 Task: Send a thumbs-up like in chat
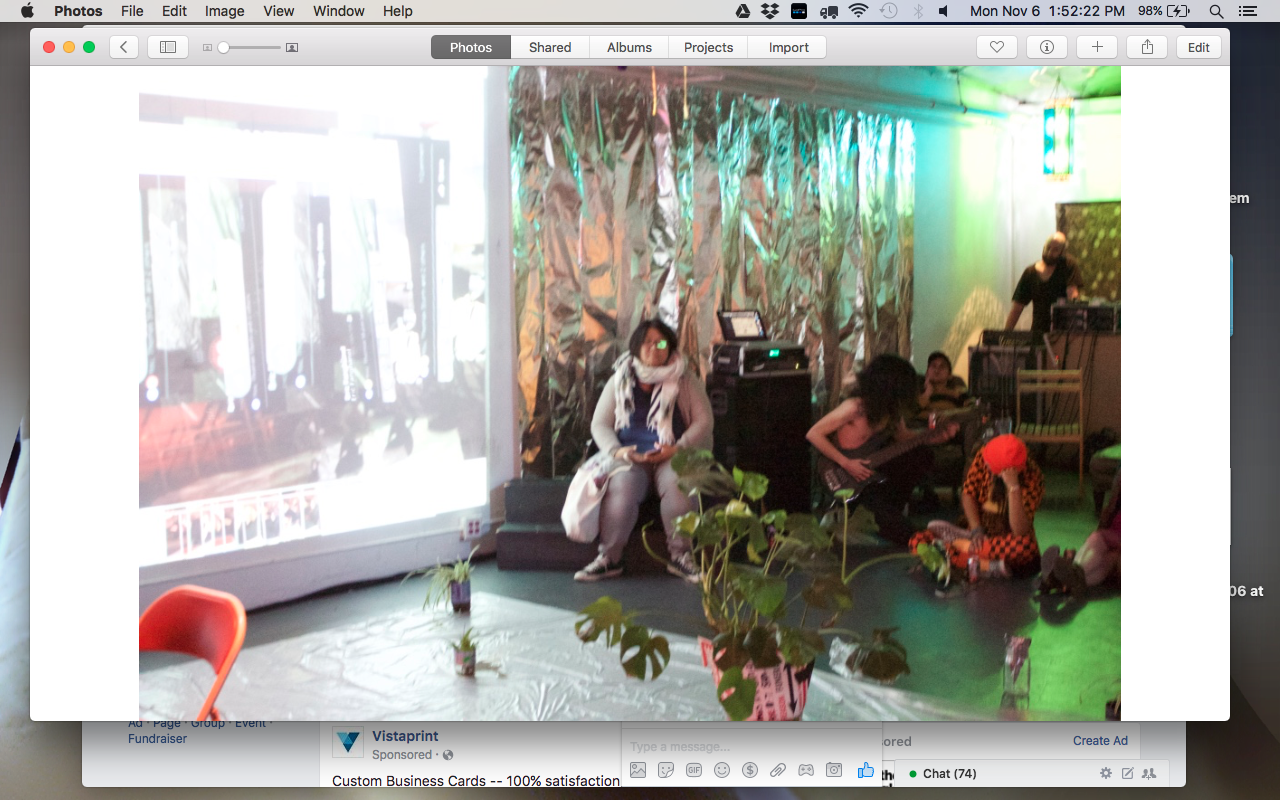[866, 770]
